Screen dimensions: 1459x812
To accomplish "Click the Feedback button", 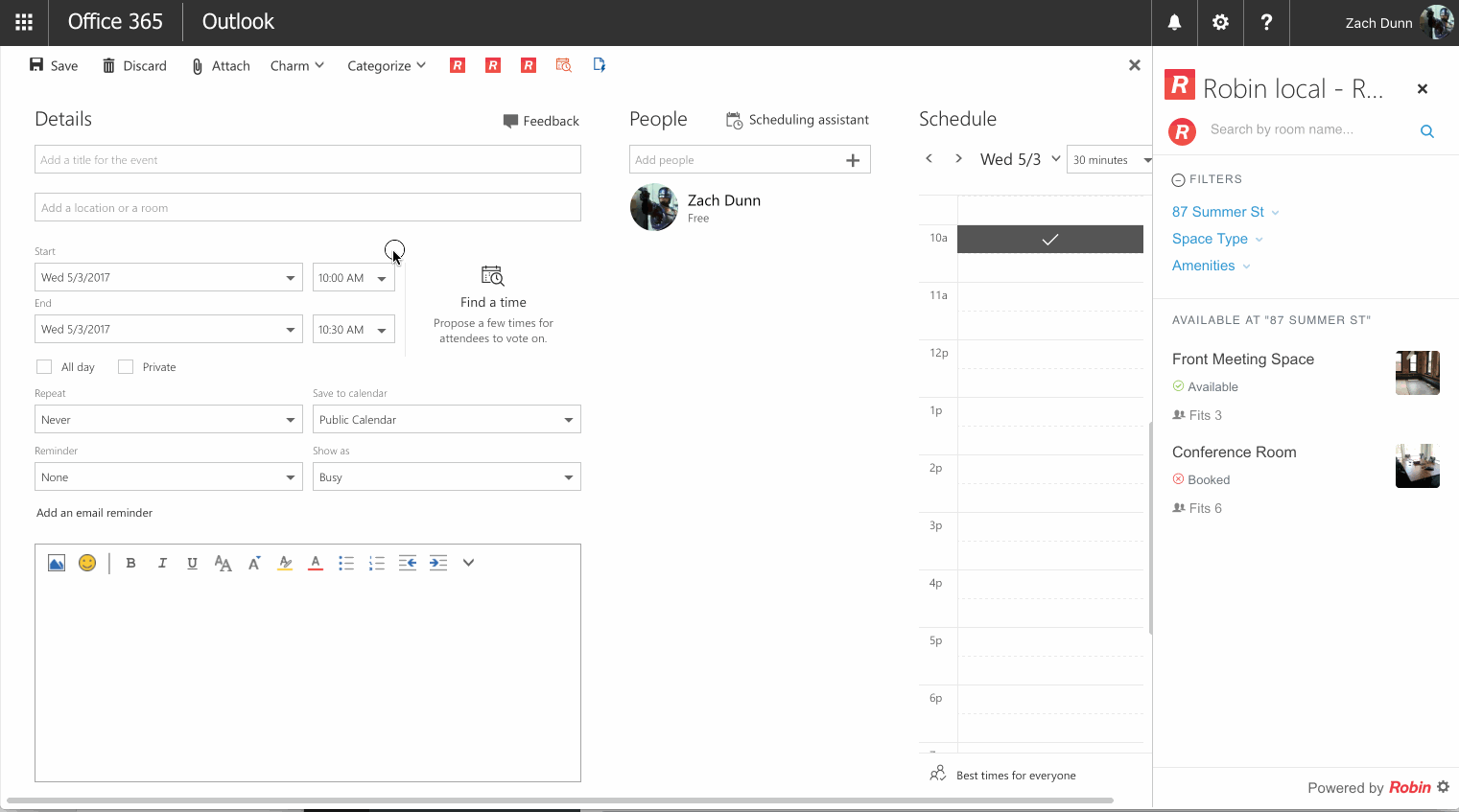I will click(541, 121).
